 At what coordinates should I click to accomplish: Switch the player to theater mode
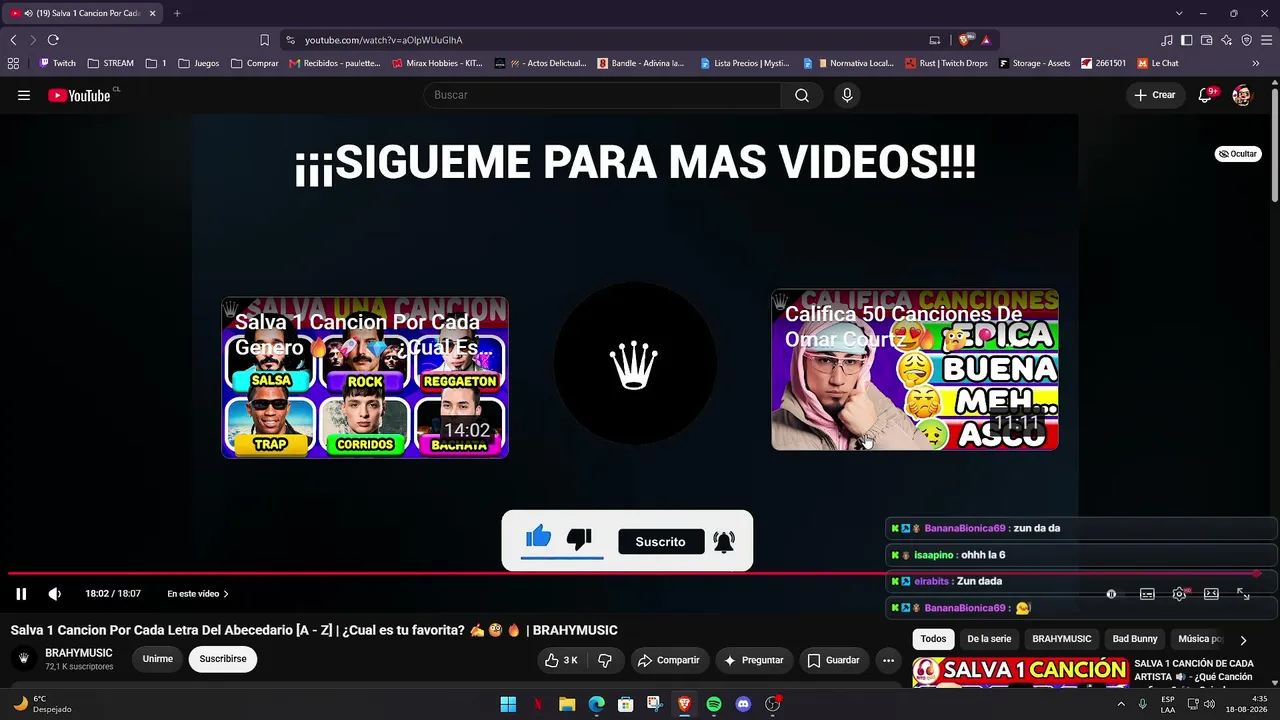pyautogui.click(x=1211, y=594)
